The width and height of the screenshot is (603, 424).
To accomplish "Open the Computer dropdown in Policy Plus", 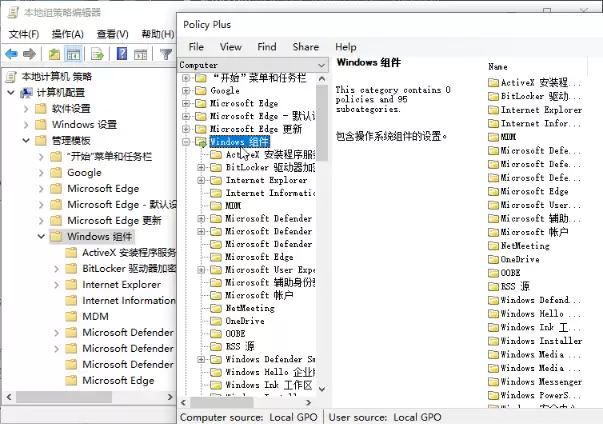I will point(321,65).
